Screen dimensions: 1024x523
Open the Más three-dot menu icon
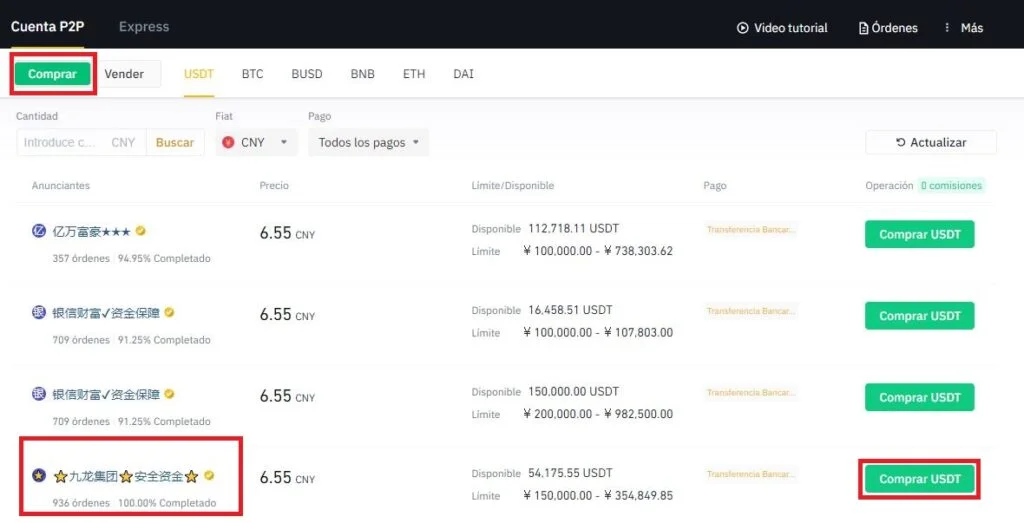947,27
